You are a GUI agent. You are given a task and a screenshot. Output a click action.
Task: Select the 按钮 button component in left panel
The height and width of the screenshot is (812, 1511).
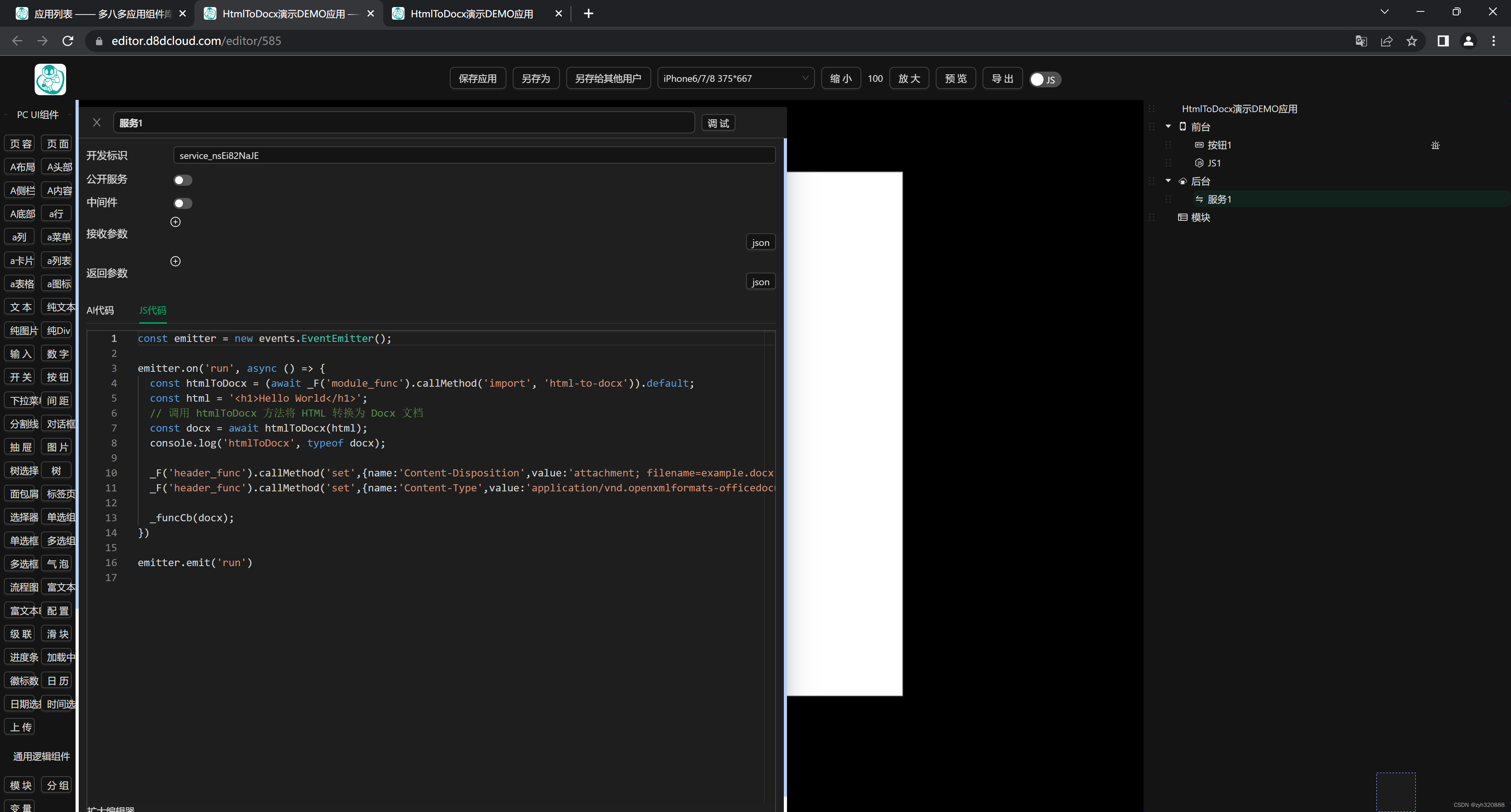pyautogui.click(x=56, y=376)
